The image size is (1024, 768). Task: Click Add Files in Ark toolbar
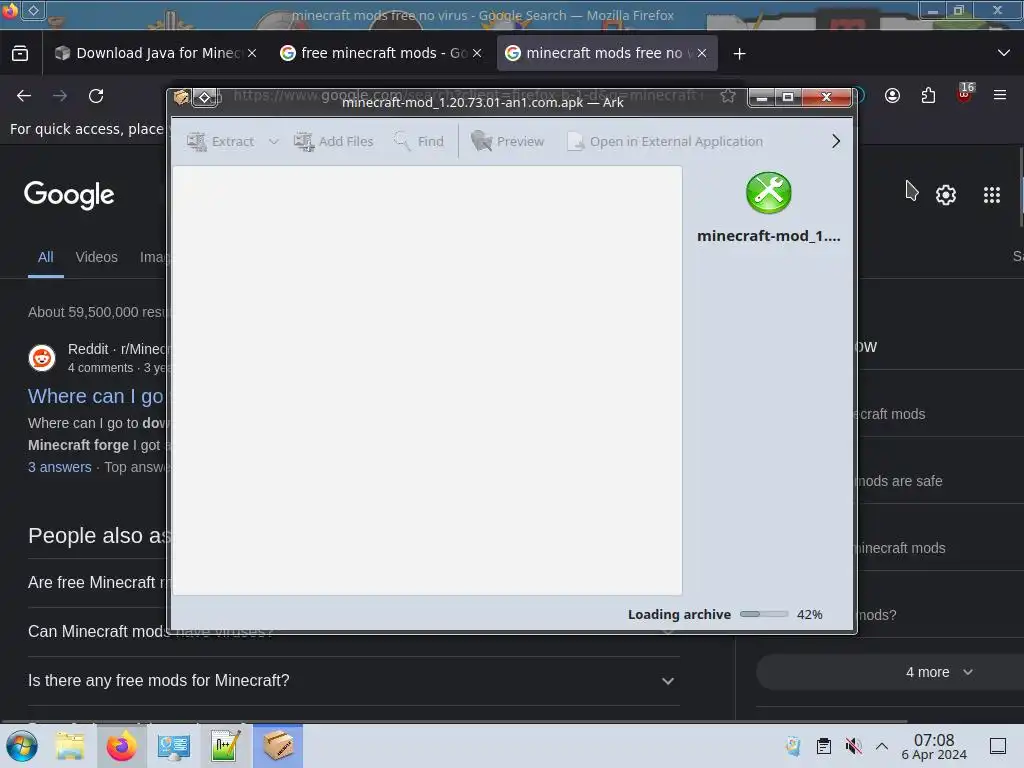[x=334, y=141]
